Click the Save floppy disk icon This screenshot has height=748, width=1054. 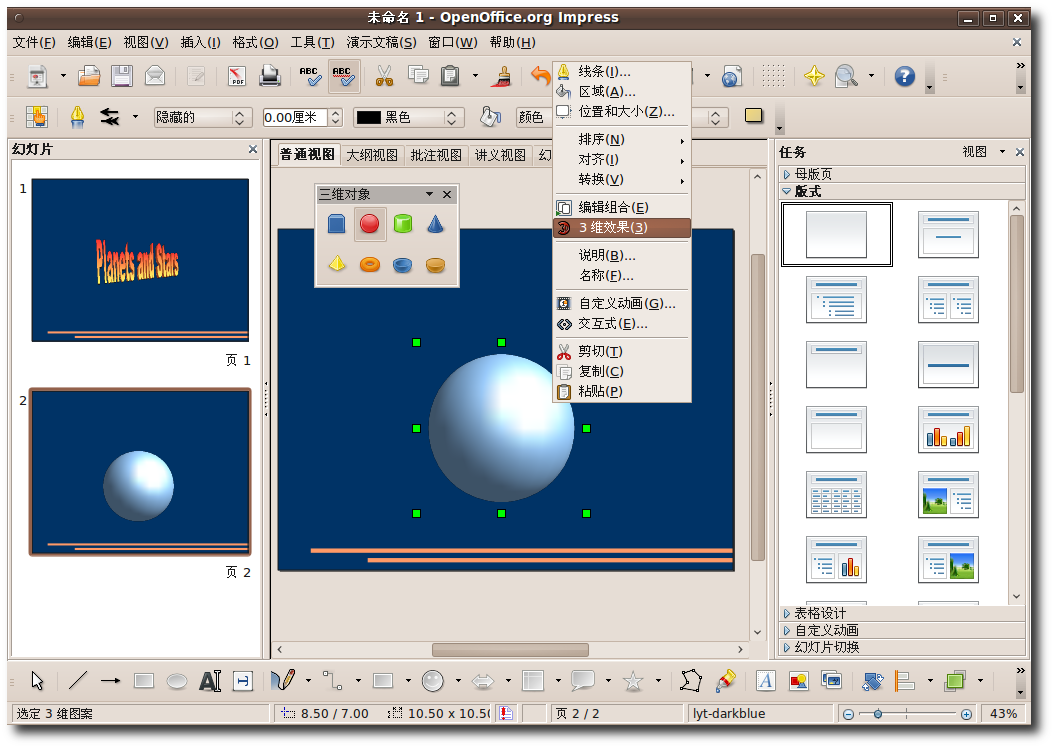122,75
